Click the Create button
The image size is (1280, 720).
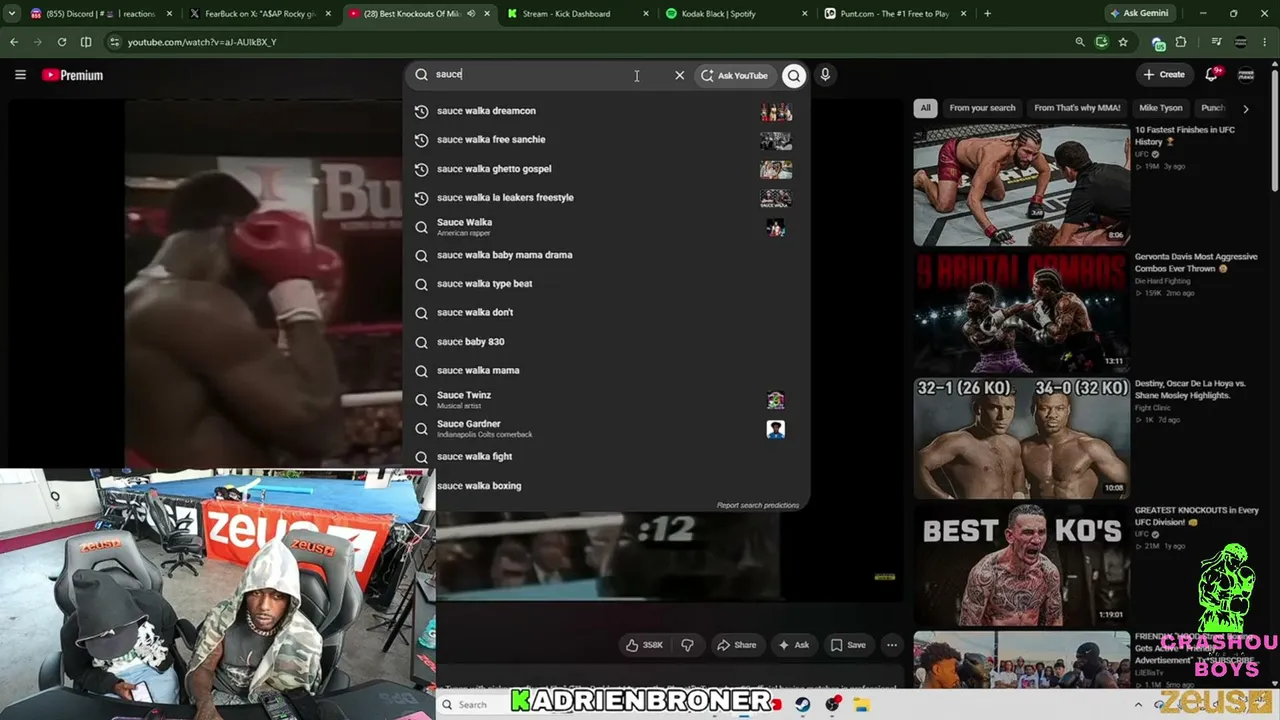click(1165, 74)
